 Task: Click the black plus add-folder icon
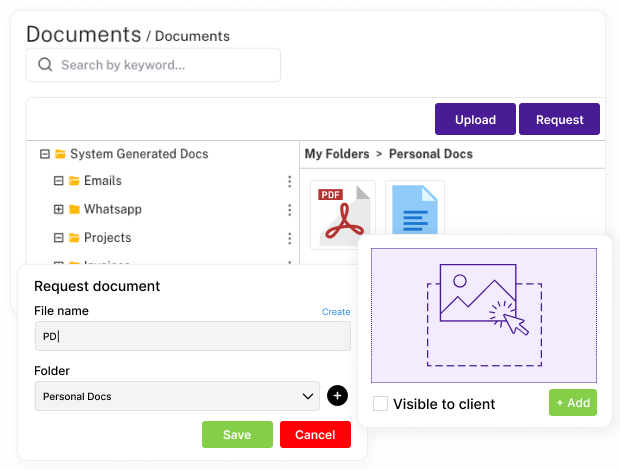click(x=337, y=396)
